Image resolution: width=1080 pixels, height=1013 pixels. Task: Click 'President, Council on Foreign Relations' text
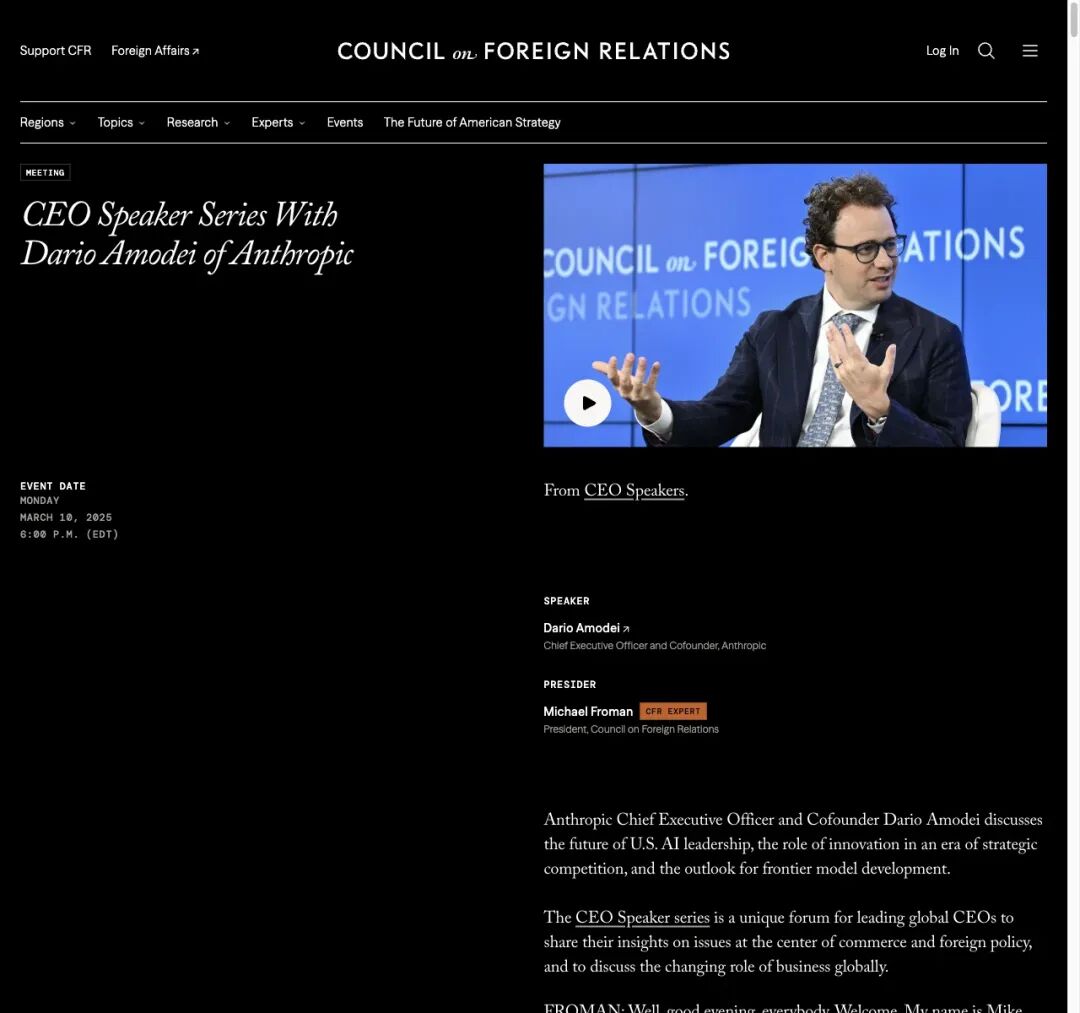631,729
